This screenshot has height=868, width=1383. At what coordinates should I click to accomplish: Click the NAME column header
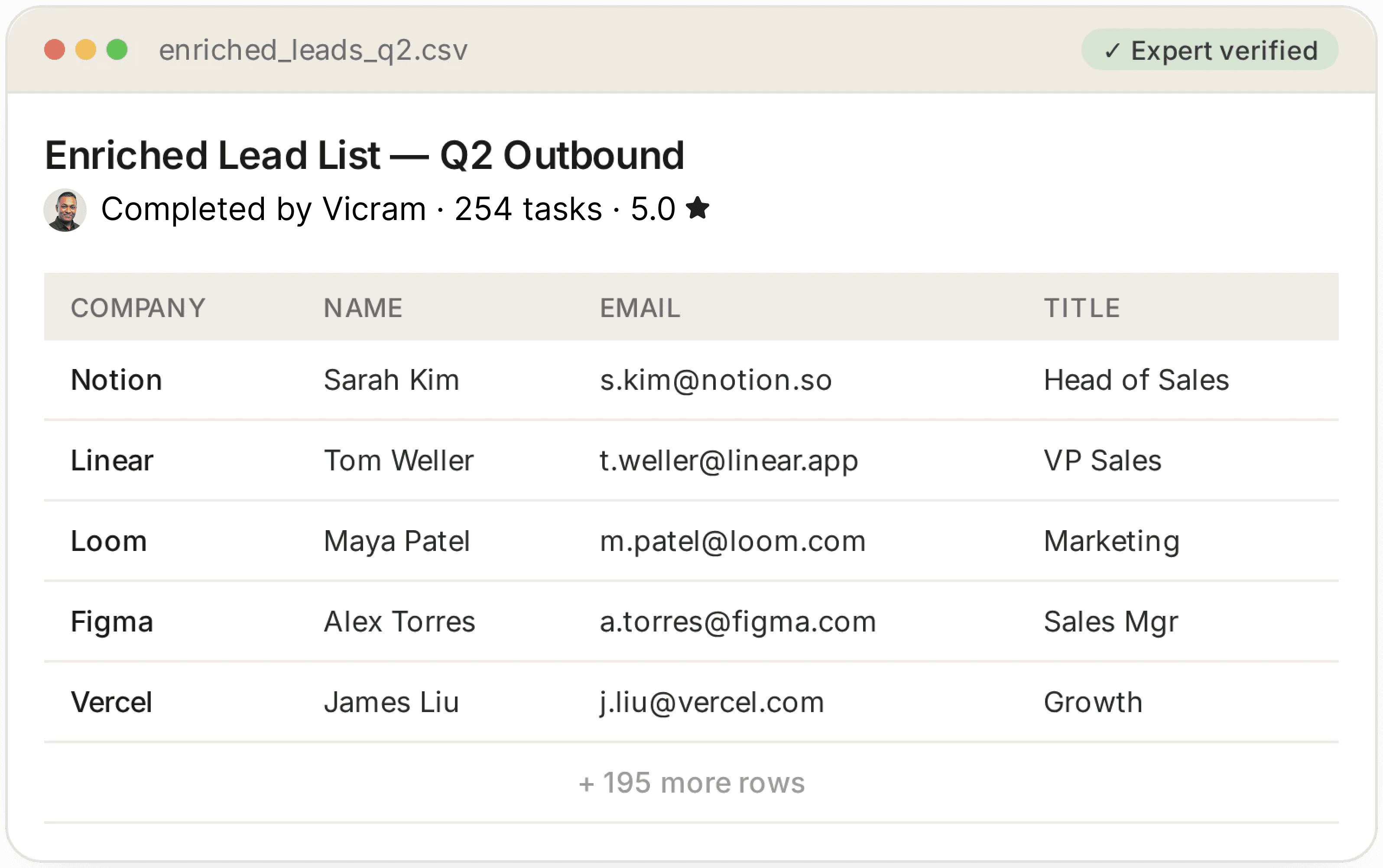coord(363,308)
